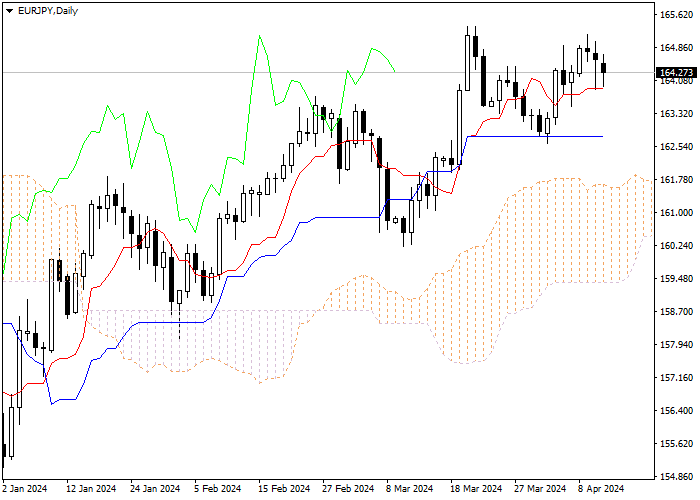Click the 12 Jan 2024 date label
This screenshot has height=500, width=700.
point(91,489)
